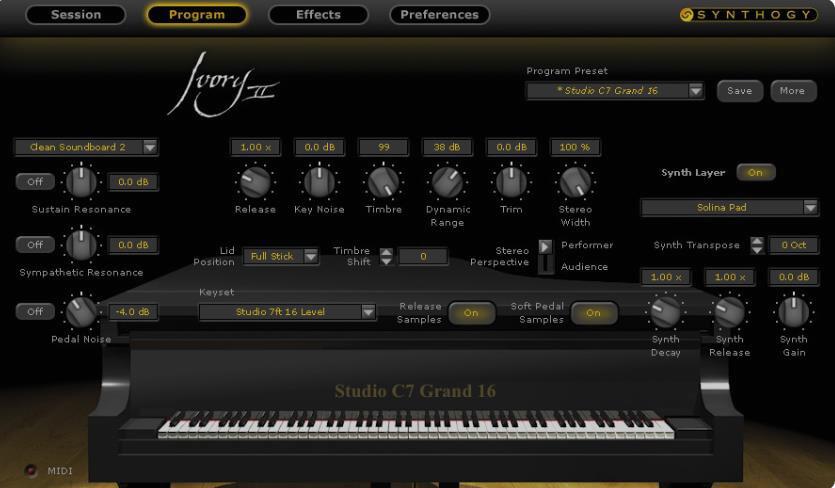Click the Trim 0.0 dB value field
The width and height of the screenshot is (835, 488).
pos(511,147)
